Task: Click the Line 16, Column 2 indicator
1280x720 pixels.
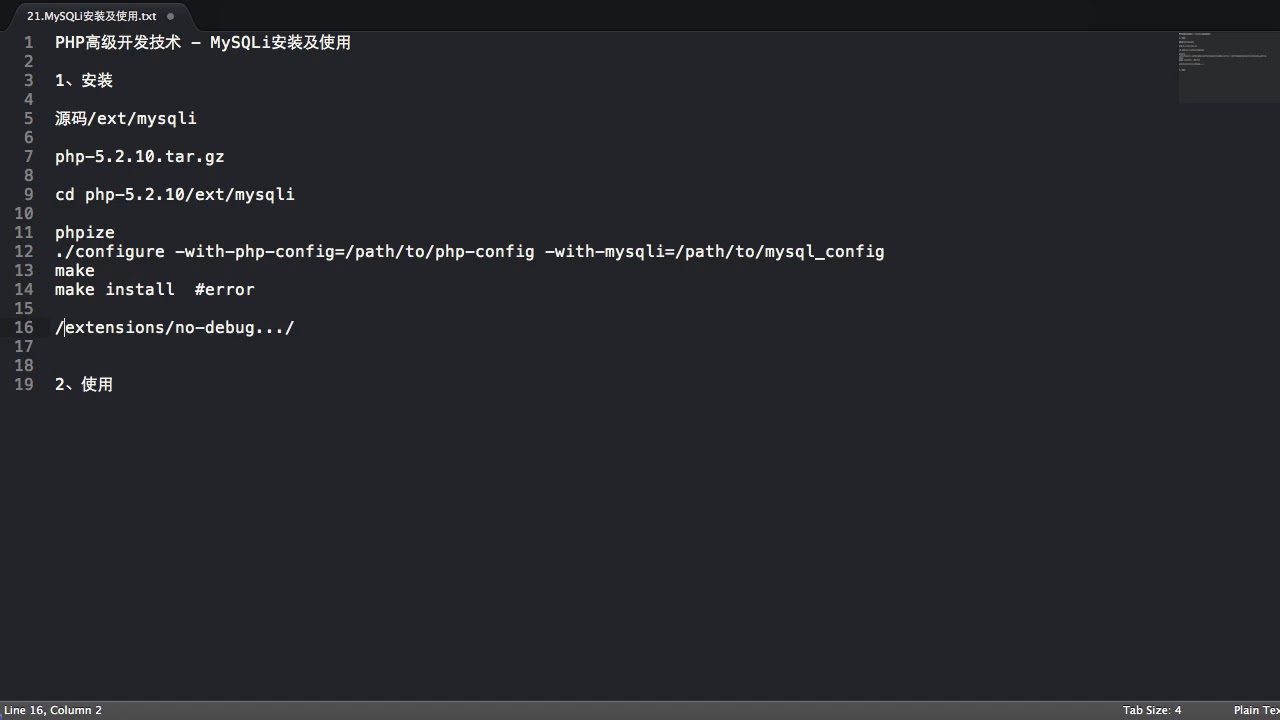Action: click(53, 710)
